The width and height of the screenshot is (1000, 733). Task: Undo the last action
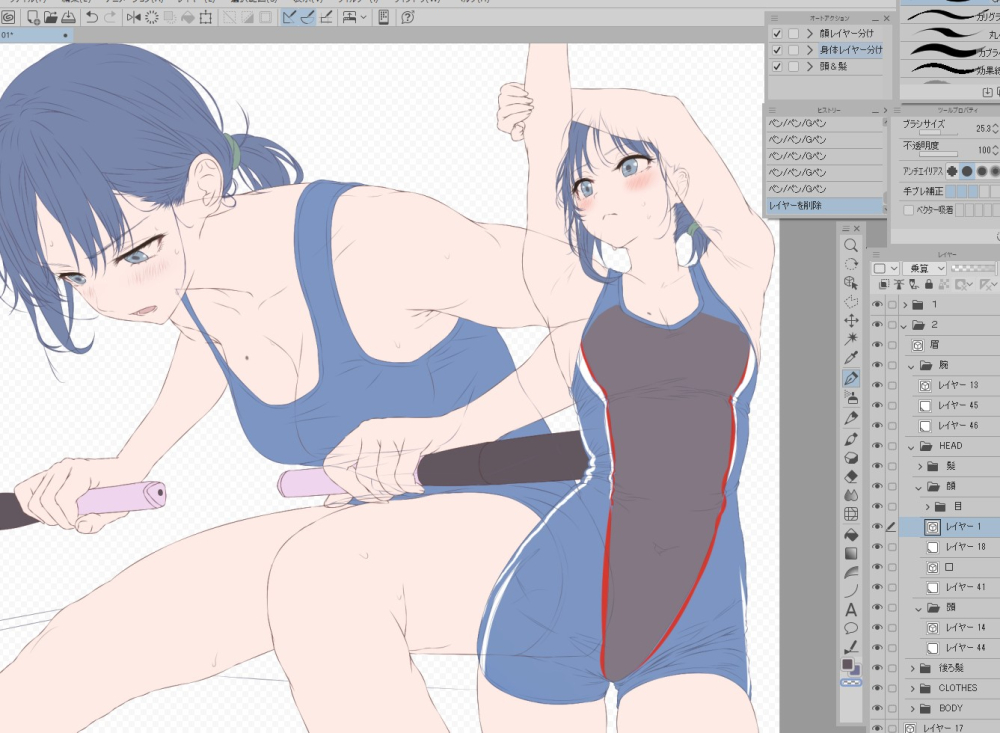pos(92,17)
